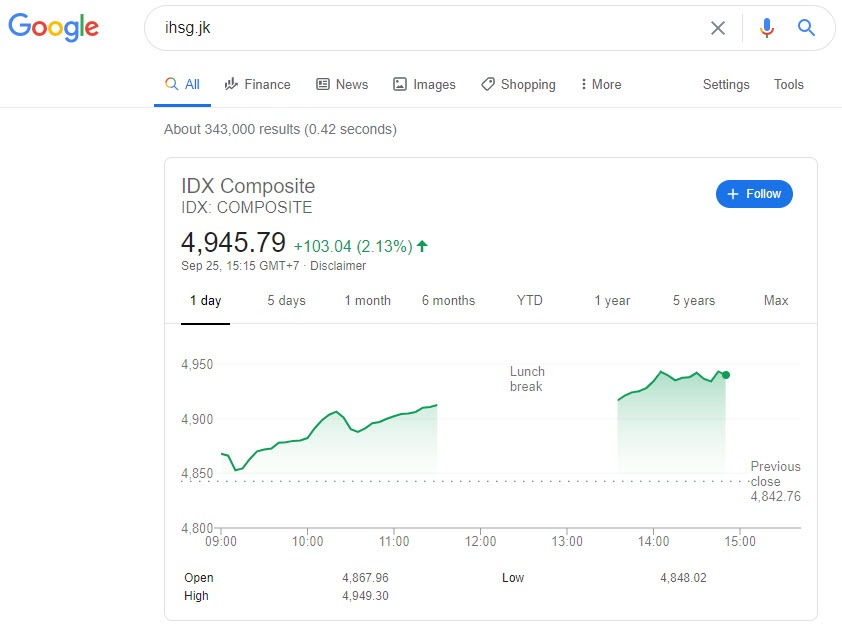The image size is (842, 634).
Task: Select the YTD chart range
Action: coord(529,301)
